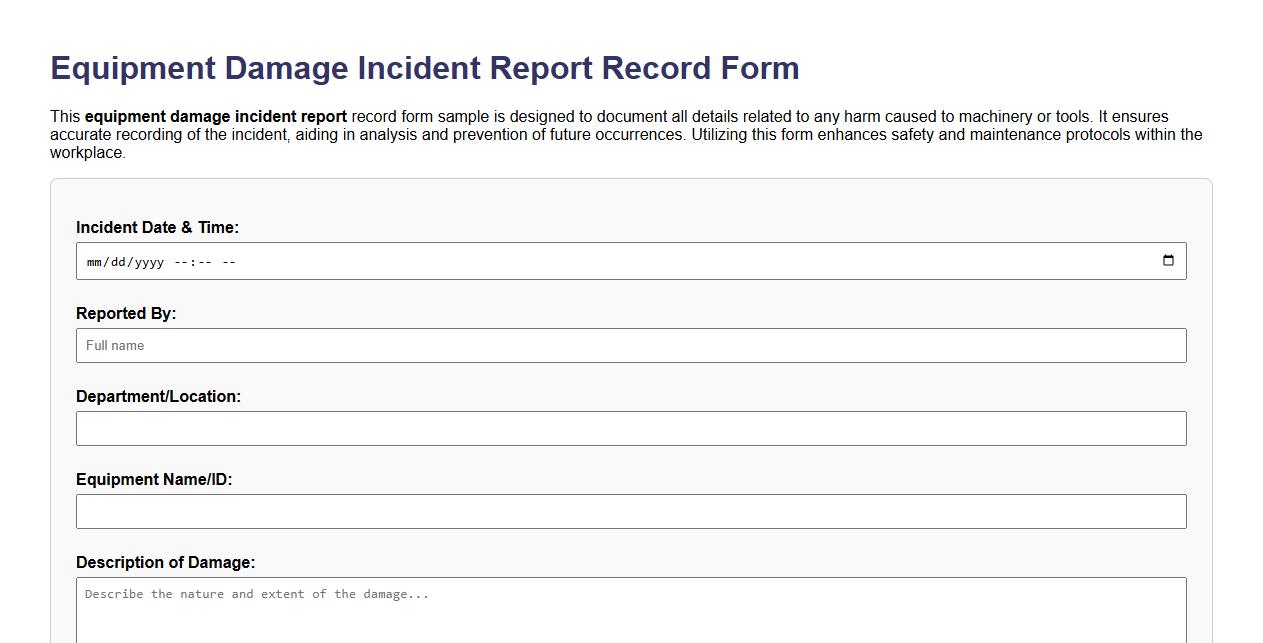This screenshot has height=643, width=1263.
Task: Open the calendar date picker icon
Action: [1169, 260]
